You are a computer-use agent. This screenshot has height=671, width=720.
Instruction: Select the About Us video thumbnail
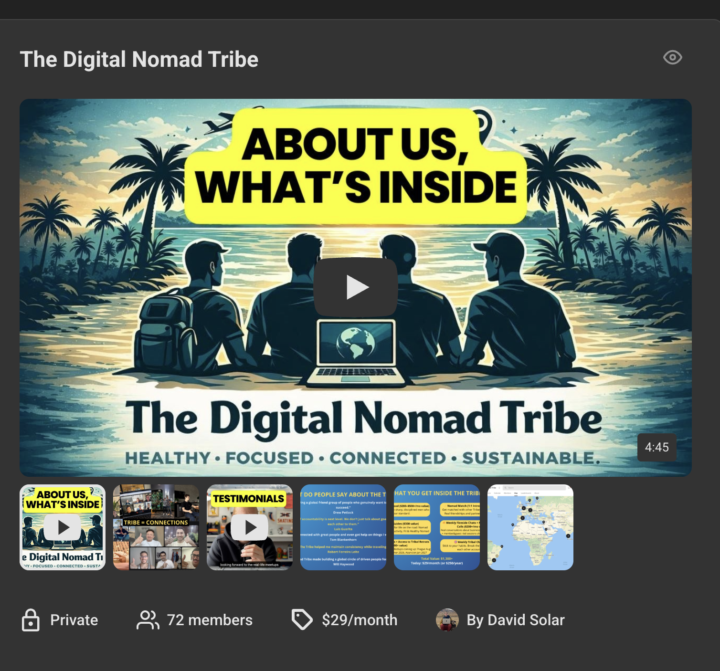pos(62,527)
